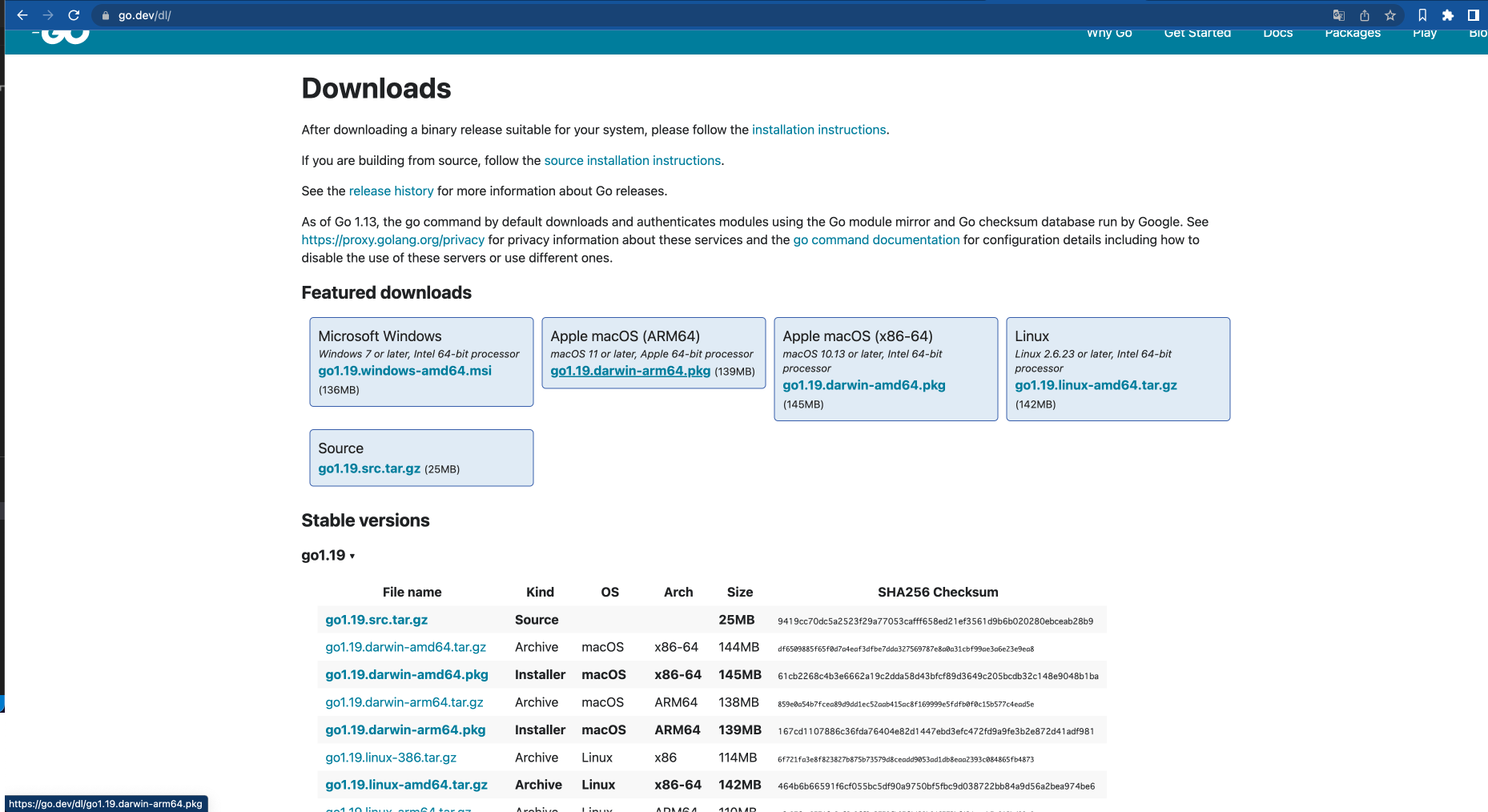Image resolution: width=1488 pixels, height=812 pixels.
Task: Click the Size column header
Action: (x=740, y=593)
